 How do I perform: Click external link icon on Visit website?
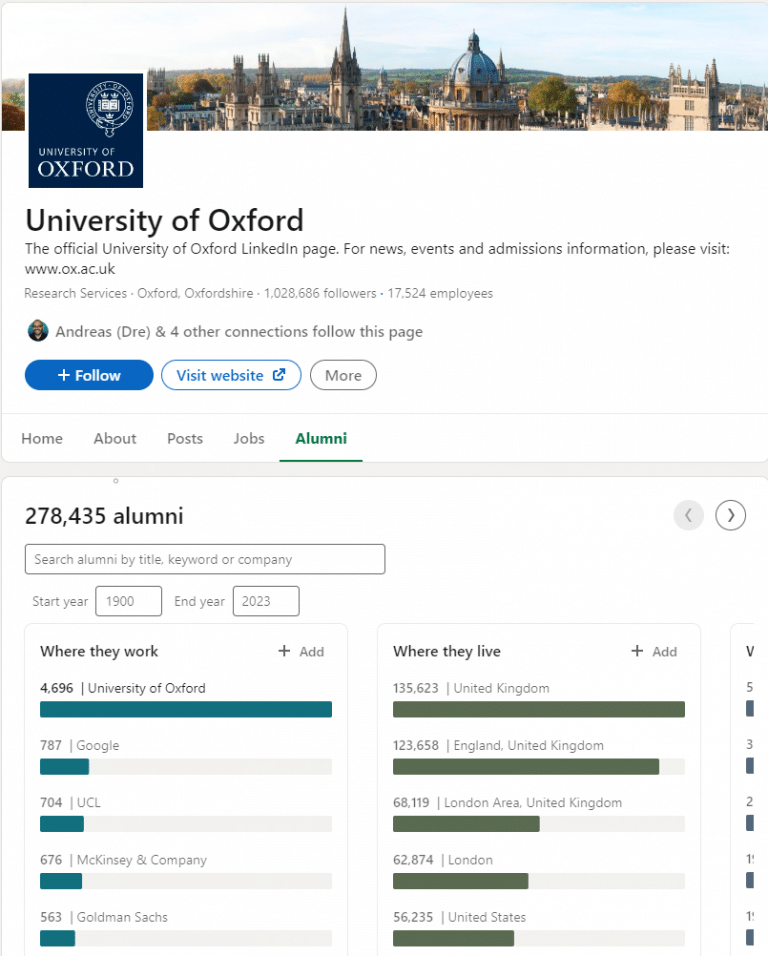[279, 375]
